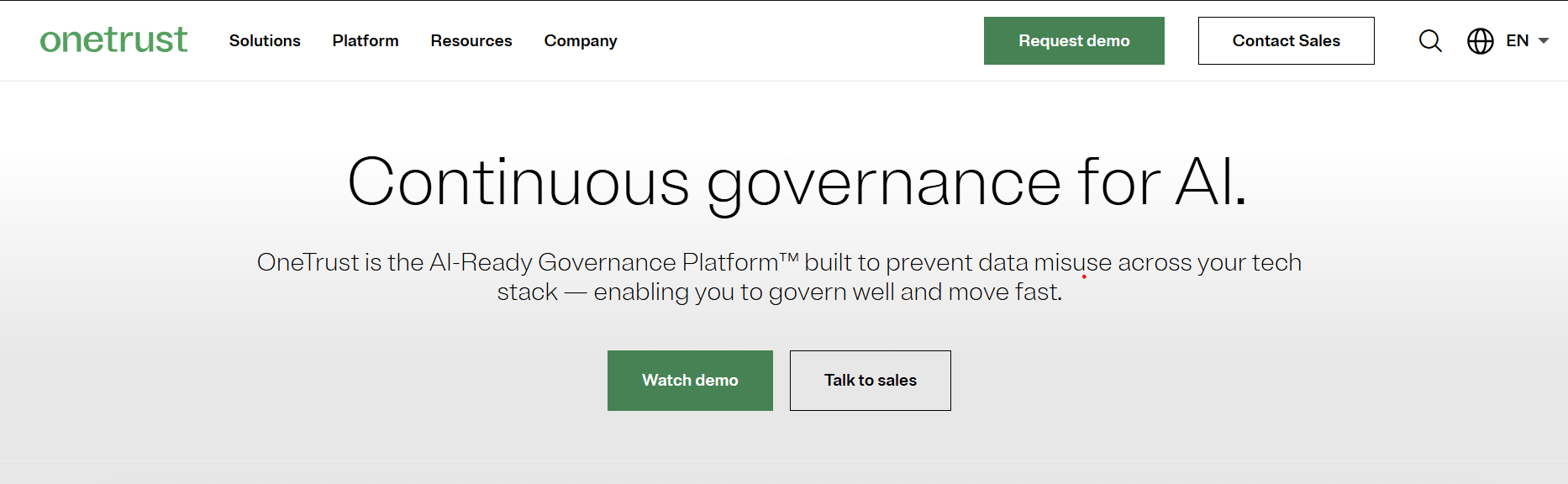Click the onetrust logo
Screen dimensions: 1568x484
113,40
